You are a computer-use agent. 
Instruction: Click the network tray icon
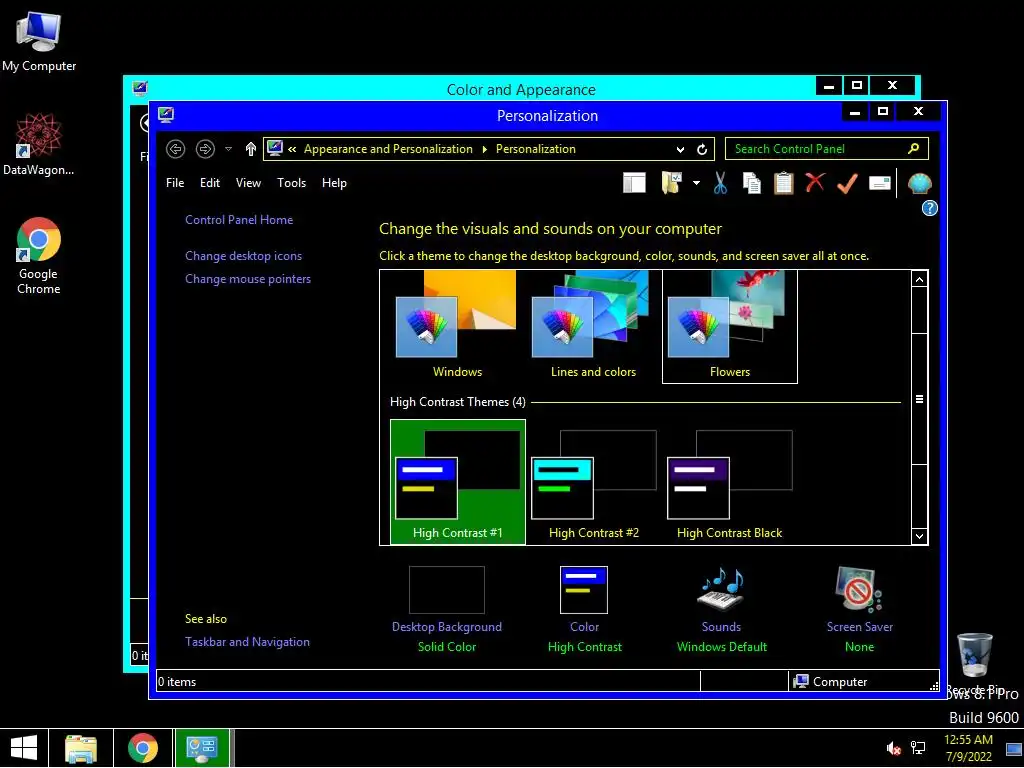click(918, 748)
